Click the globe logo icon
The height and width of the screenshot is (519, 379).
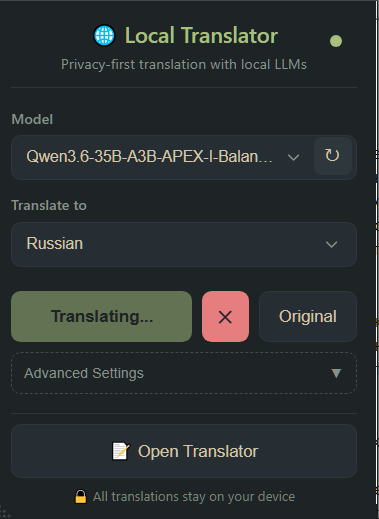(x=104, y=36)
